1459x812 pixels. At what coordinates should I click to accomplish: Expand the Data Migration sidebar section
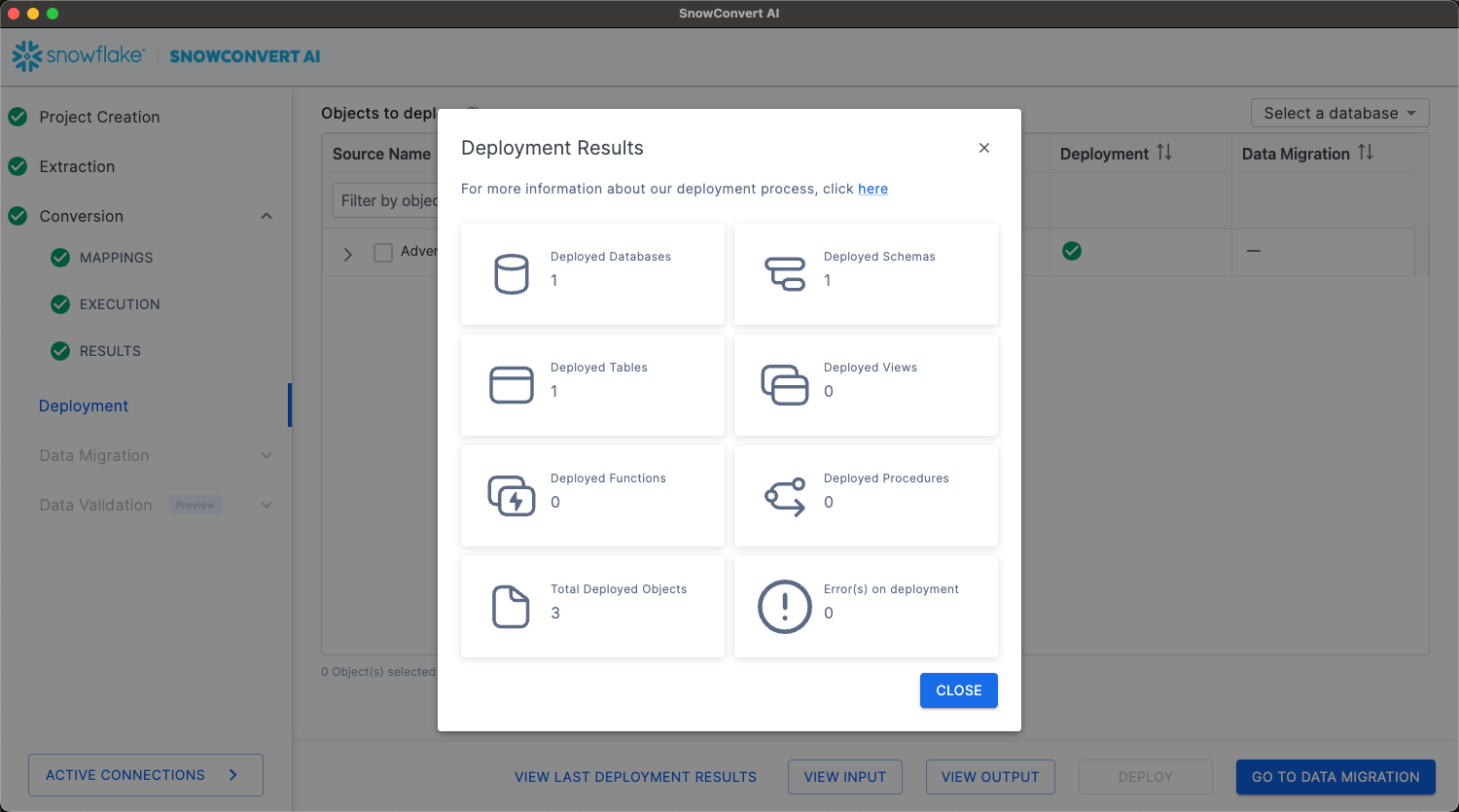[x=267, y=455]
